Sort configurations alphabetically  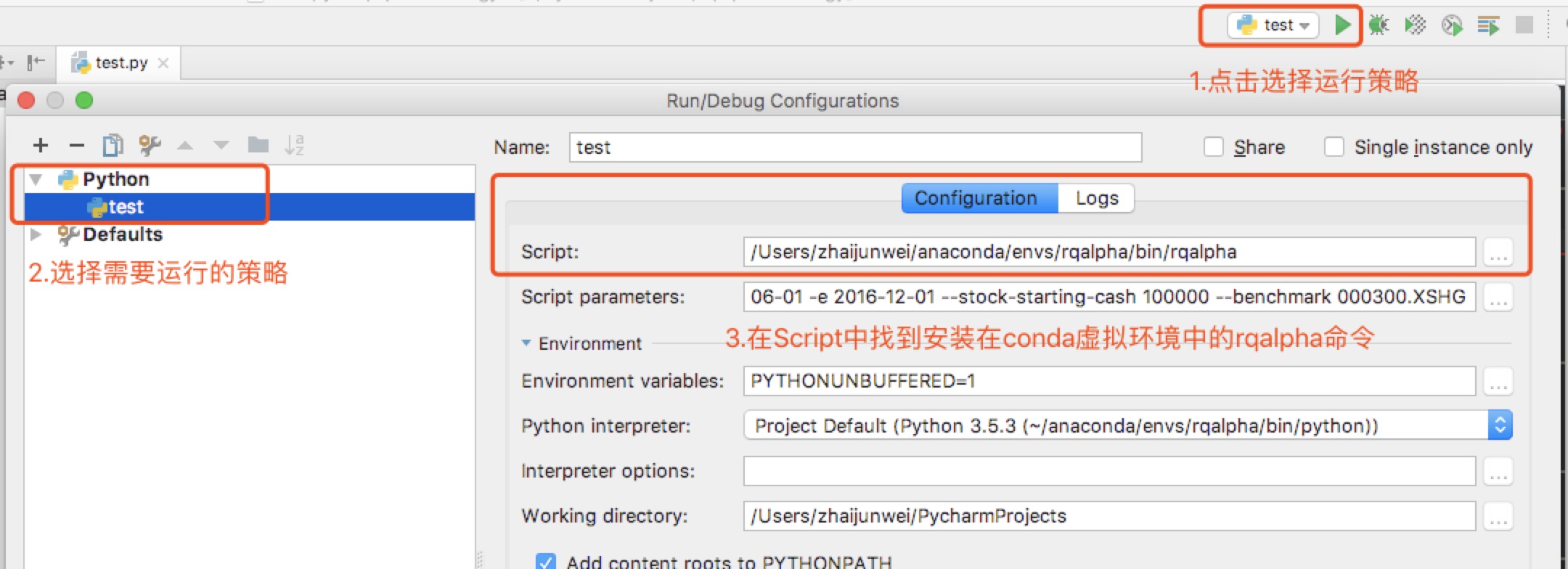294,145
